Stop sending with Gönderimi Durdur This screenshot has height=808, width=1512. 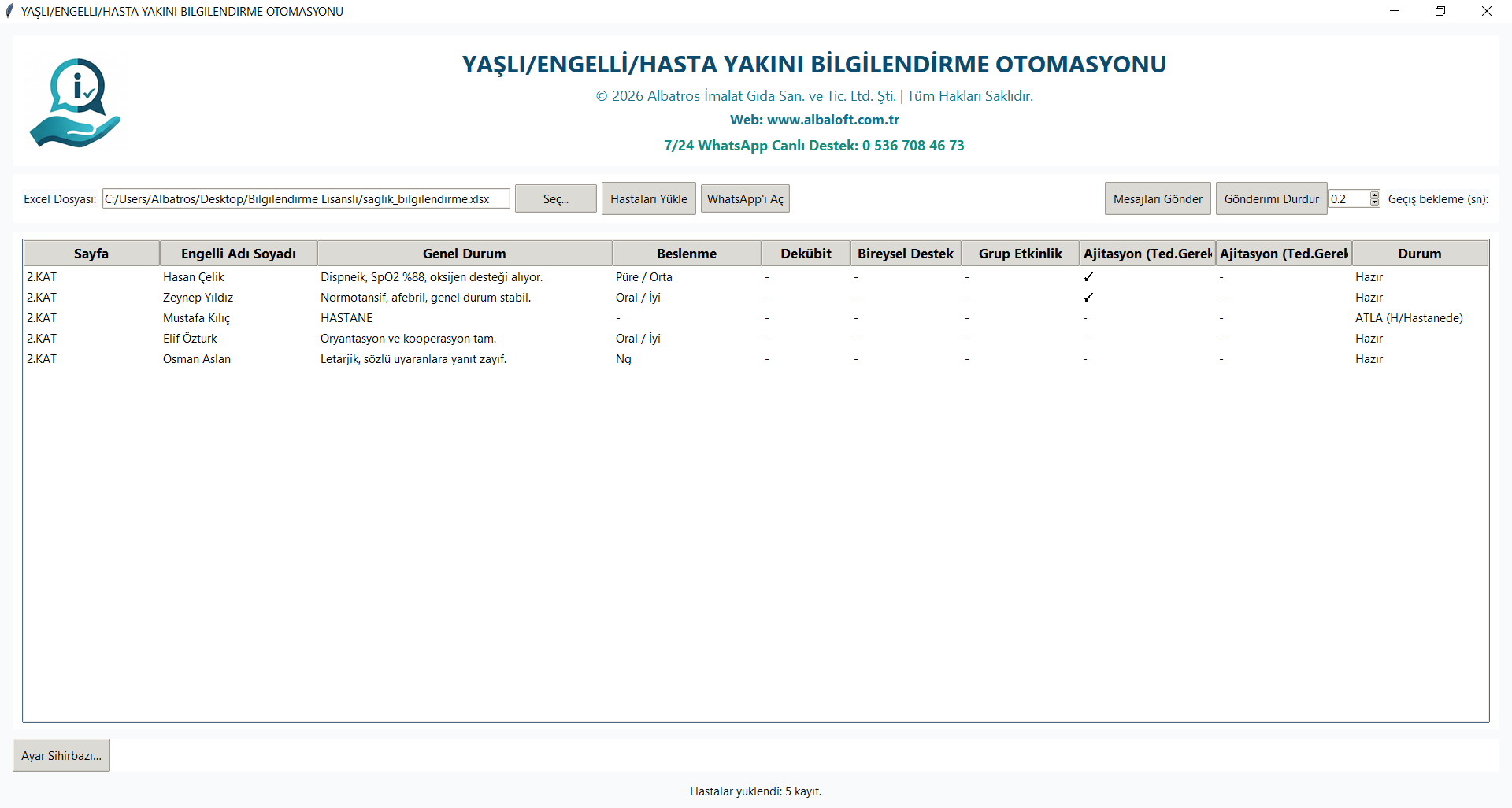pos(1271,198)
